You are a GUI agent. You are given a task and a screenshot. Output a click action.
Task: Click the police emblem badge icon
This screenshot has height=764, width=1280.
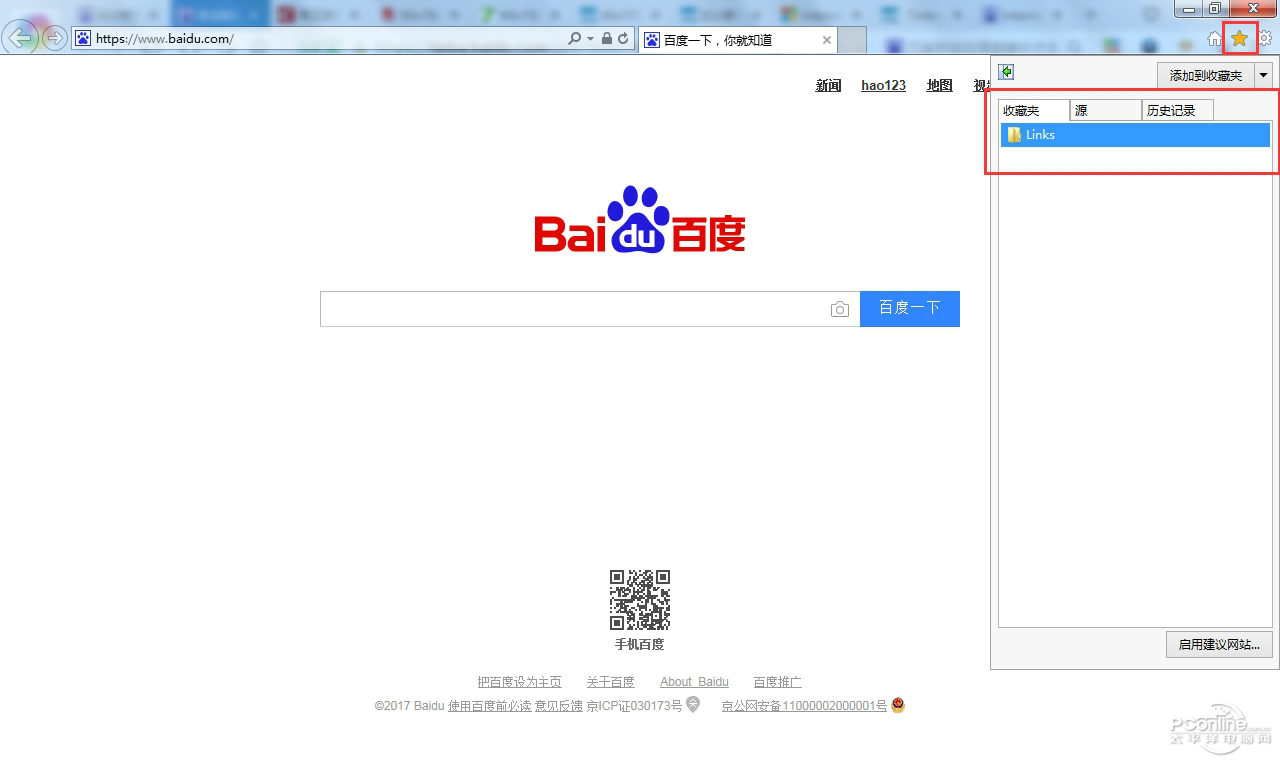click(x=898, y=705)
